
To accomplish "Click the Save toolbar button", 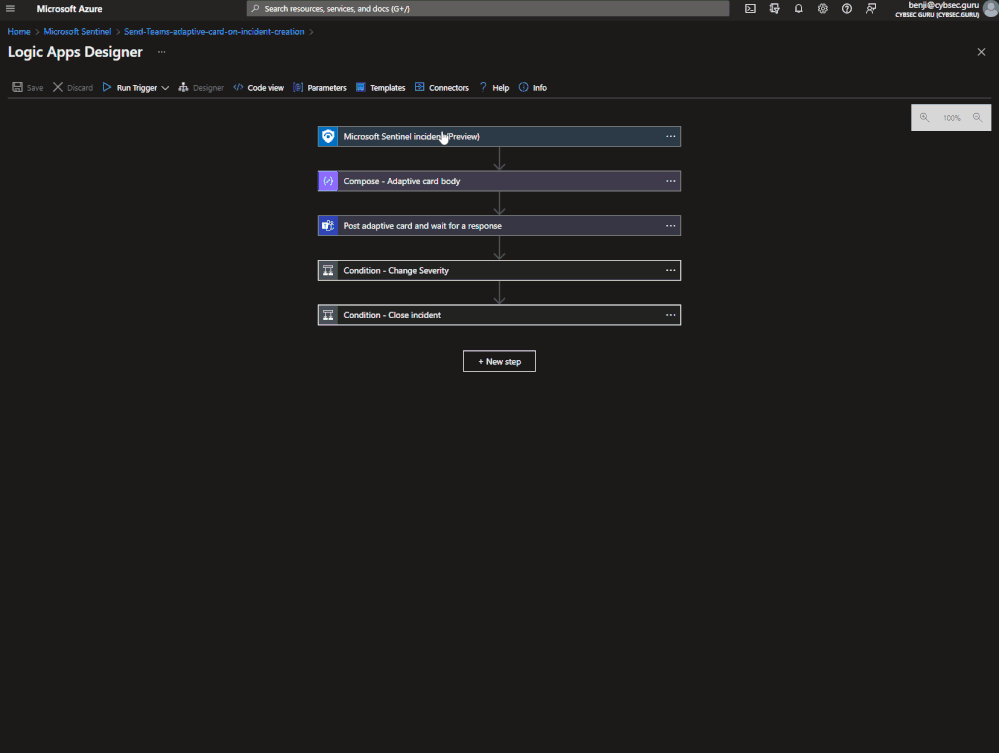I will [x=28, y=88].
